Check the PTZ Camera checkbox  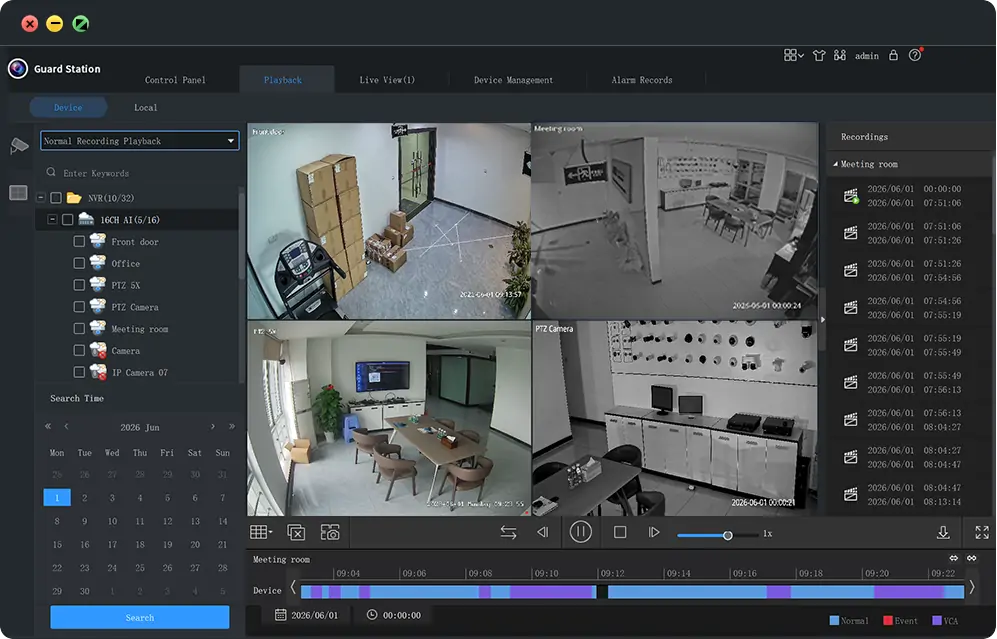tap(79, 306)
